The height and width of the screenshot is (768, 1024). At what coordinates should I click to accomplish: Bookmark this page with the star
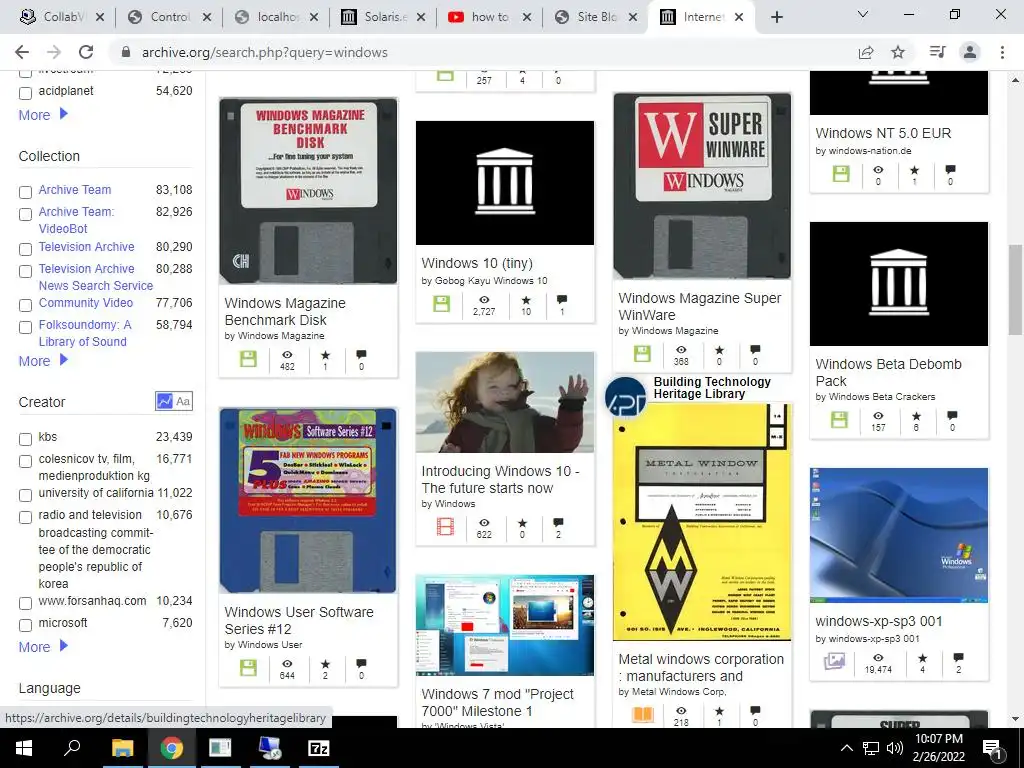[898, 52]
